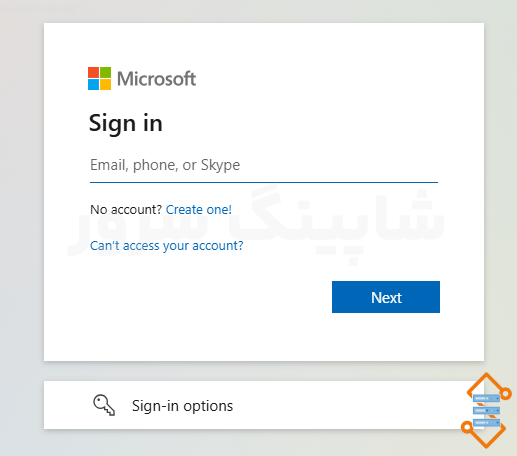Open the Sign-in options panel
517x456 pixels.
pyautogui.click(x=264, y=405)
